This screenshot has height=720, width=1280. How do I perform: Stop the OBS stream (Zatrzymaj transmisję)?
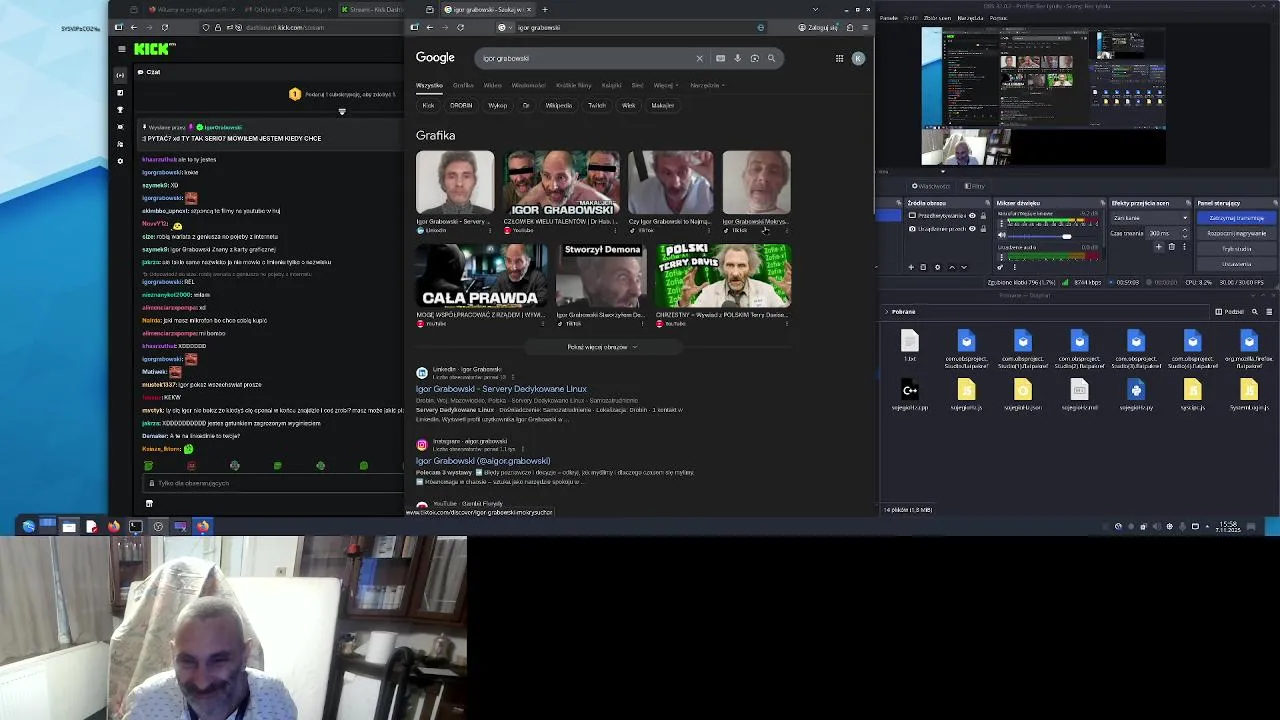pyautogui.click(x=1236, y=218)
